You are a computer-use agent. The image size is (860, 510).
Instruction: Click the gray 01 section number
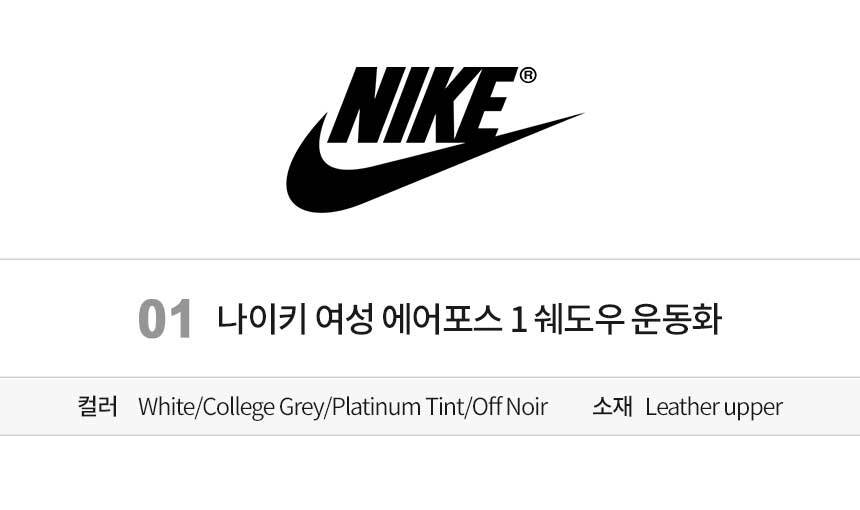(165, 319)
